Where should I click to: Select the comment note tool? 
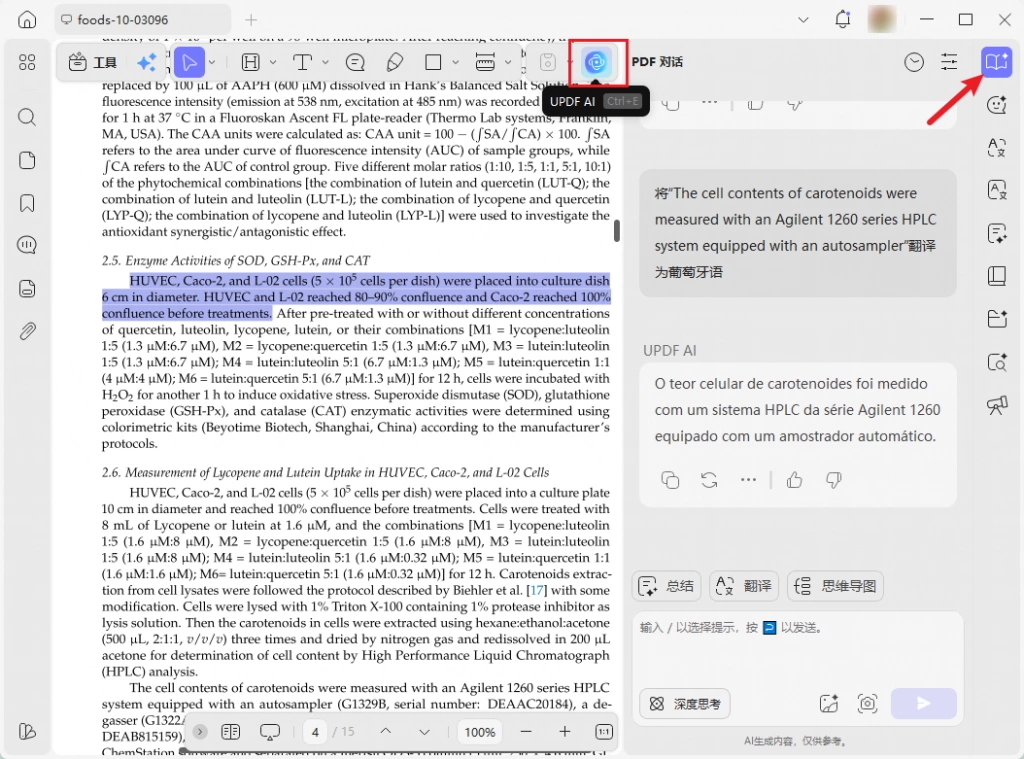355,62
